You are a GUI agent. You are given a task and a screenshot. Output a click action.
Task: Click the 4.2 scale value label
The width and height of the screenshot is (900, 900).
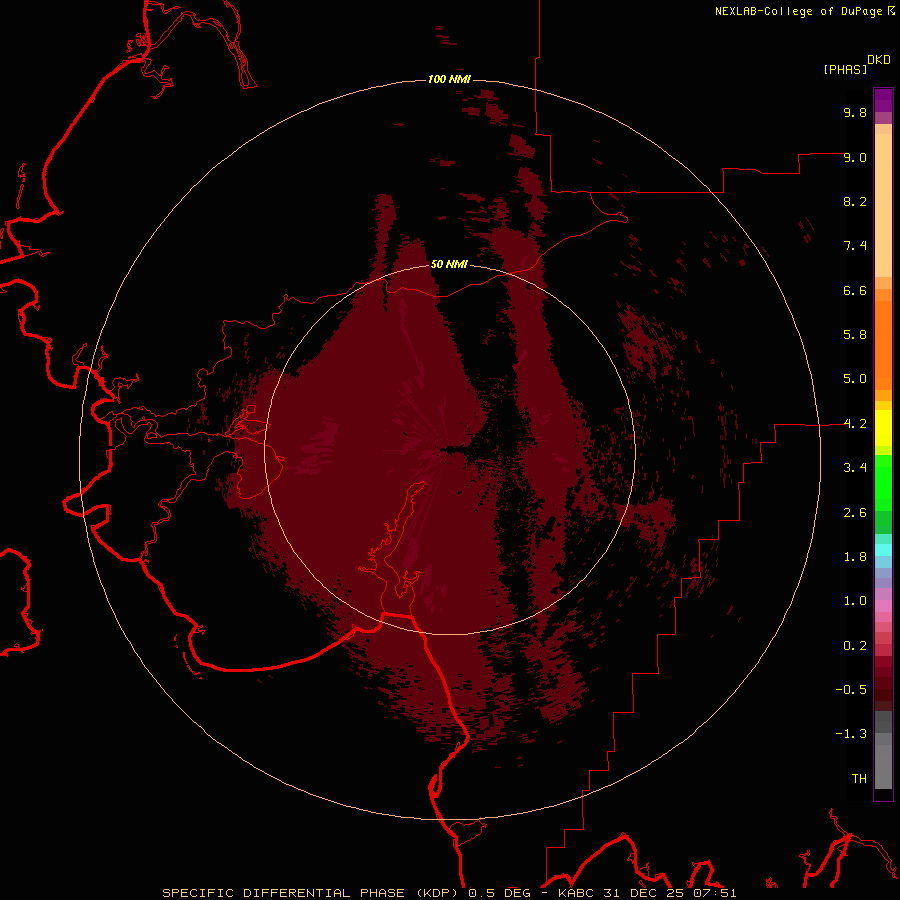[x=855, y=424]
